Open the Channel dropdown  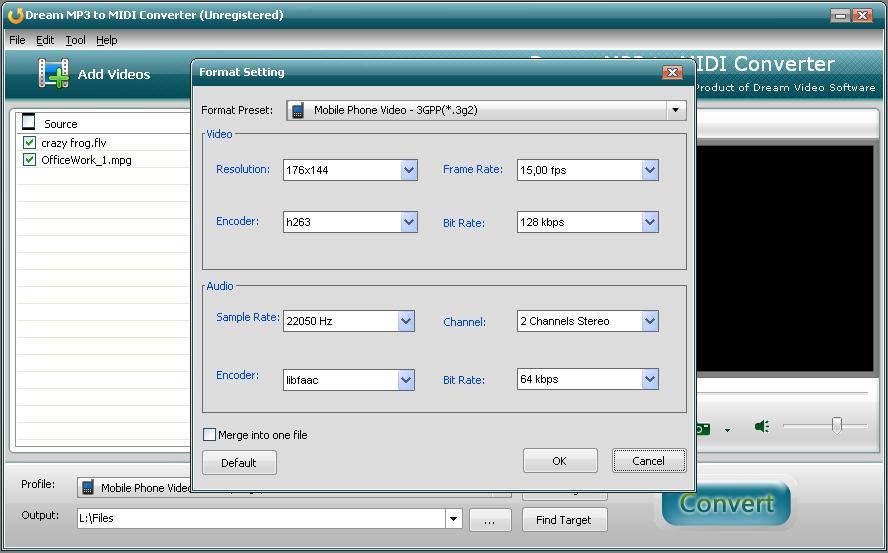[x=650, y=321]
